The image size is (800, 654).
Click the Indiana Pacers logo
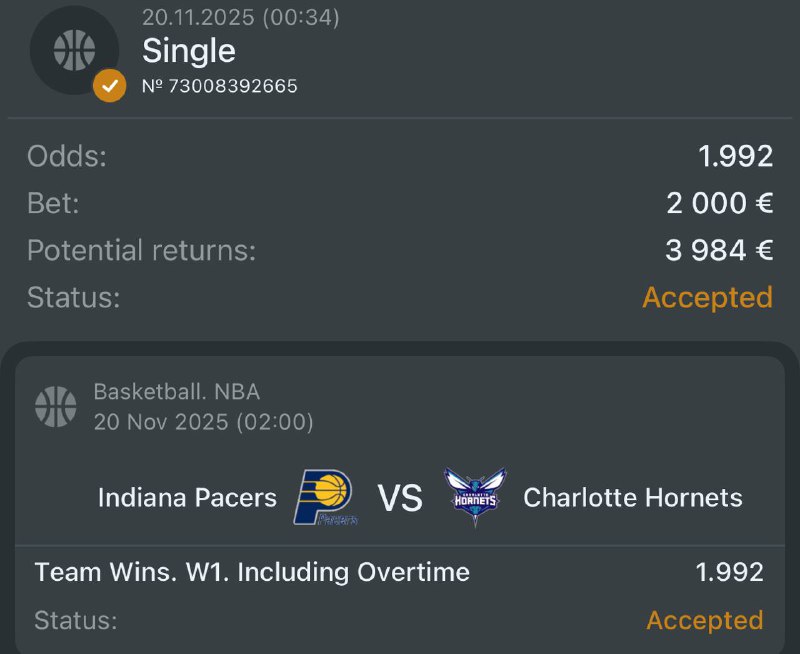tap(326, 497)
